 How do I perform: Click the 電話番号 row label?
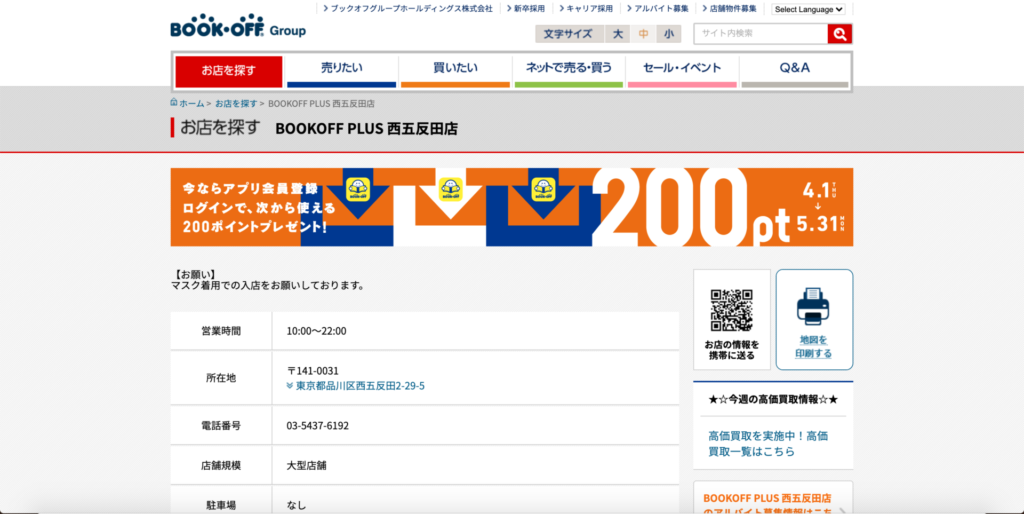[x=221, y=426]
